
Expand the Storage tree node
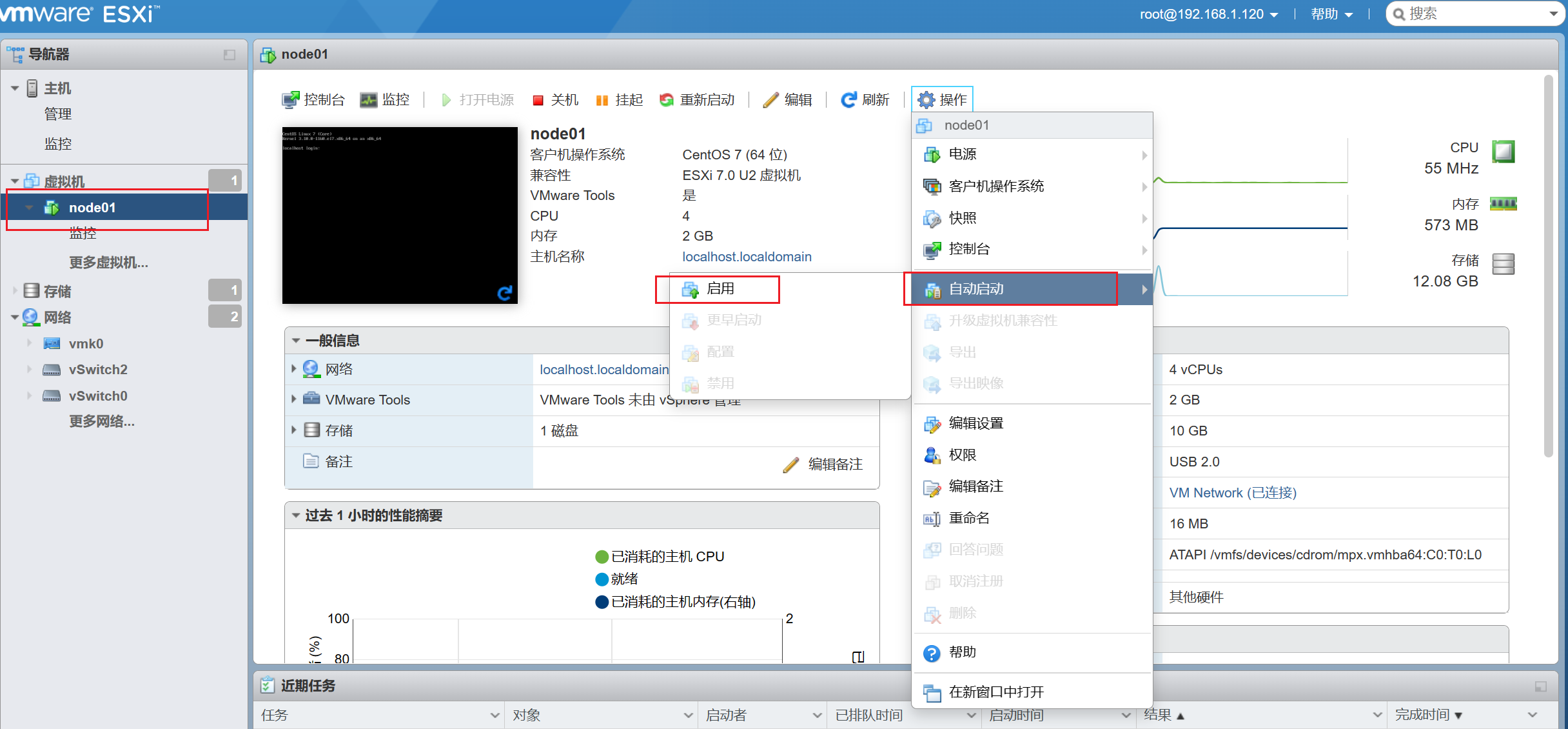tap(15, 291)
